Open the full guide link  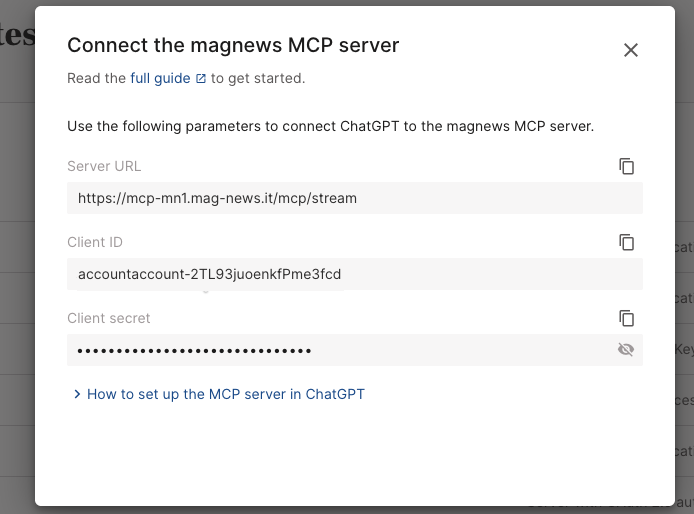(x=160, y=78)
